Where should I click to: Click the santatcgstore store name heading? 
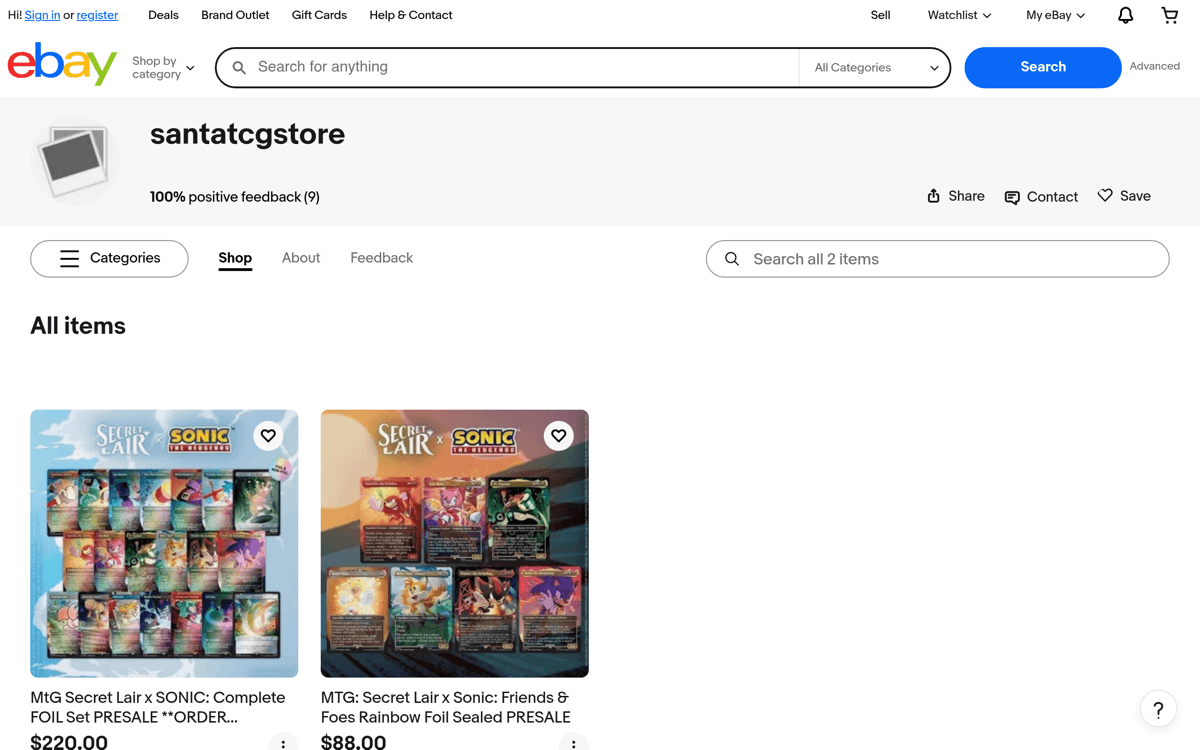[247, 134]
